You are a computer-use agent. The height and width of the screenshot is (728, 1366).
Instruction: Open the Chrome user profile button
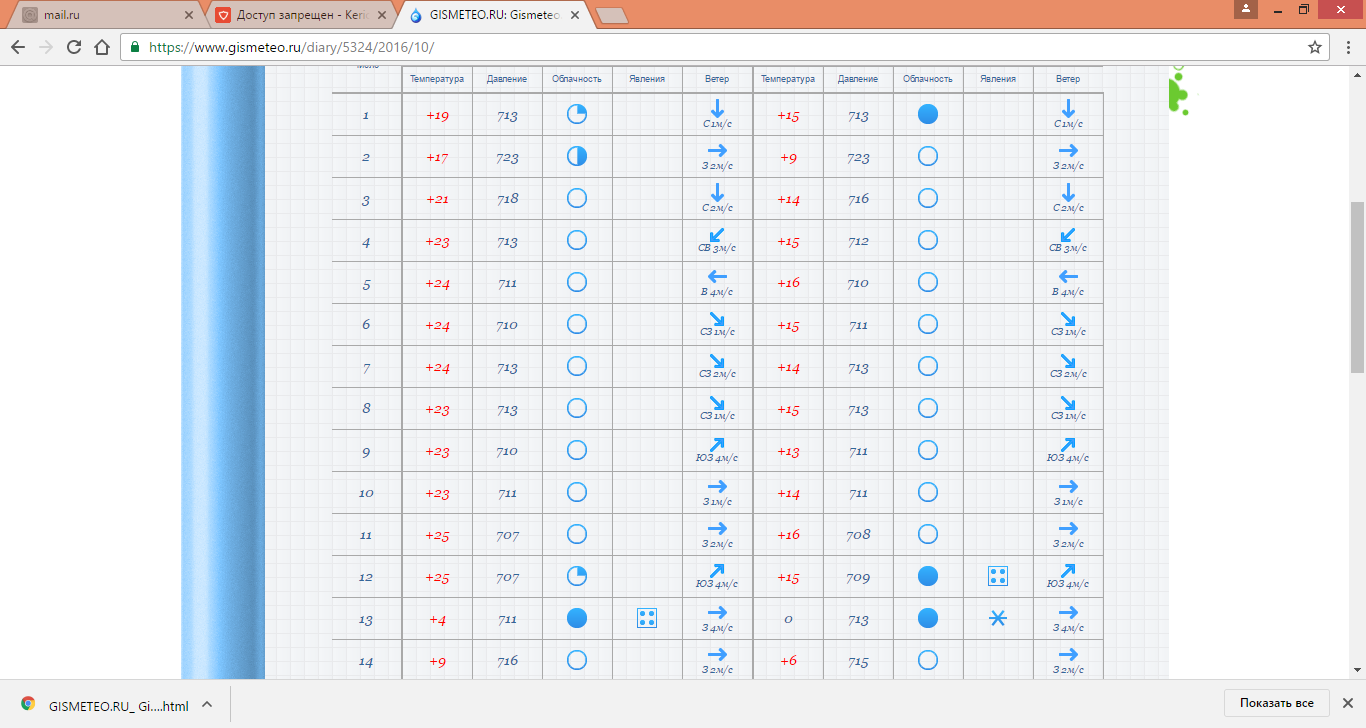[1246, 9]
